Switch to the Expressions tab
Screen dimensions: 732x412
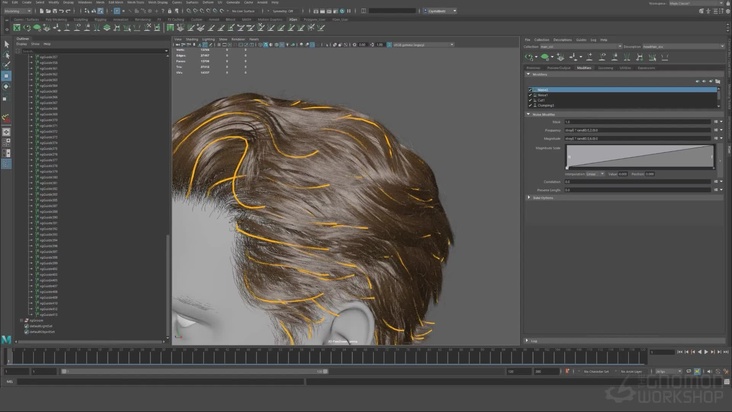646,68
